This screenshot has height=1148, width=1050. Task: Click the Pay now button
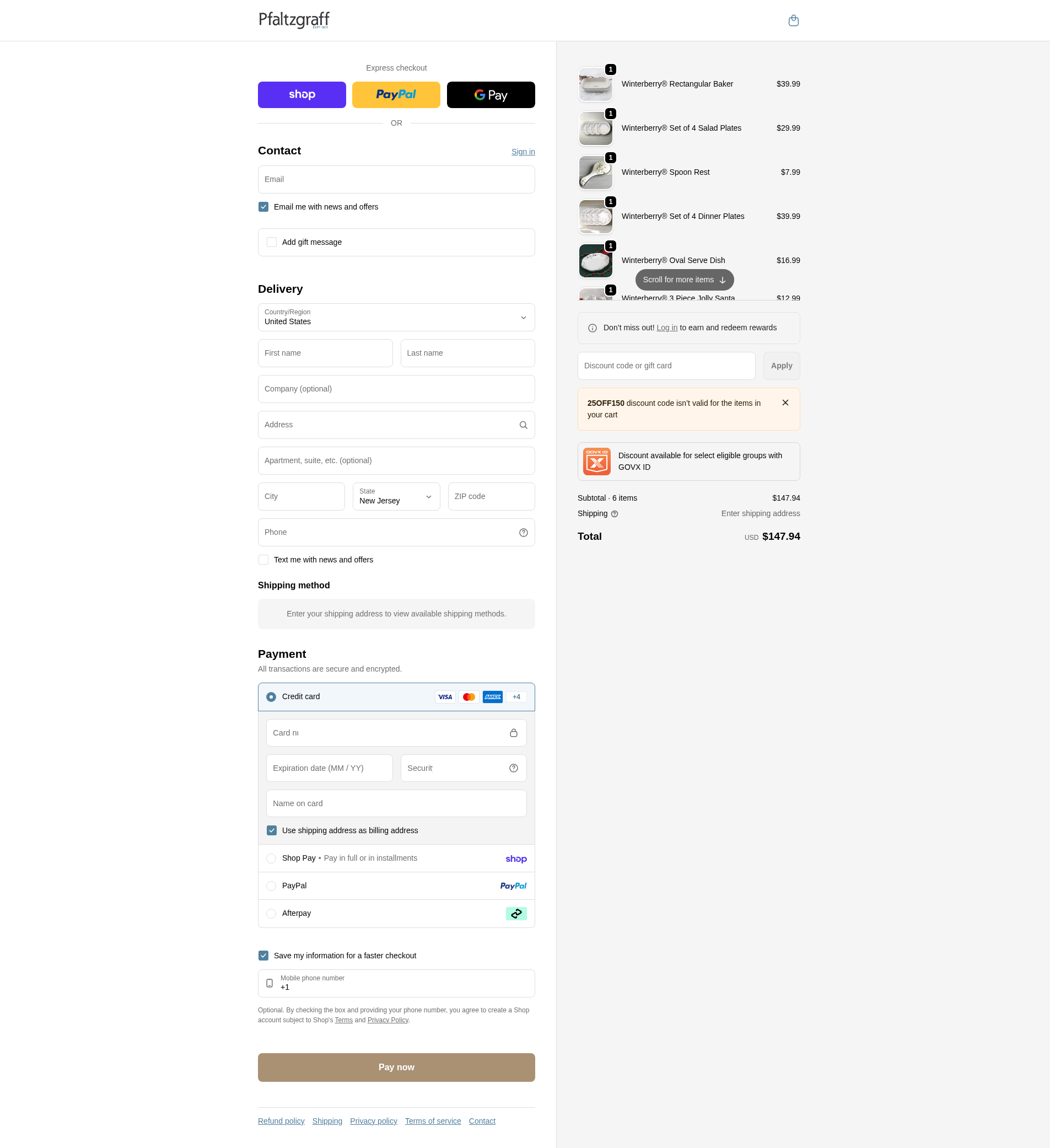396,1067
